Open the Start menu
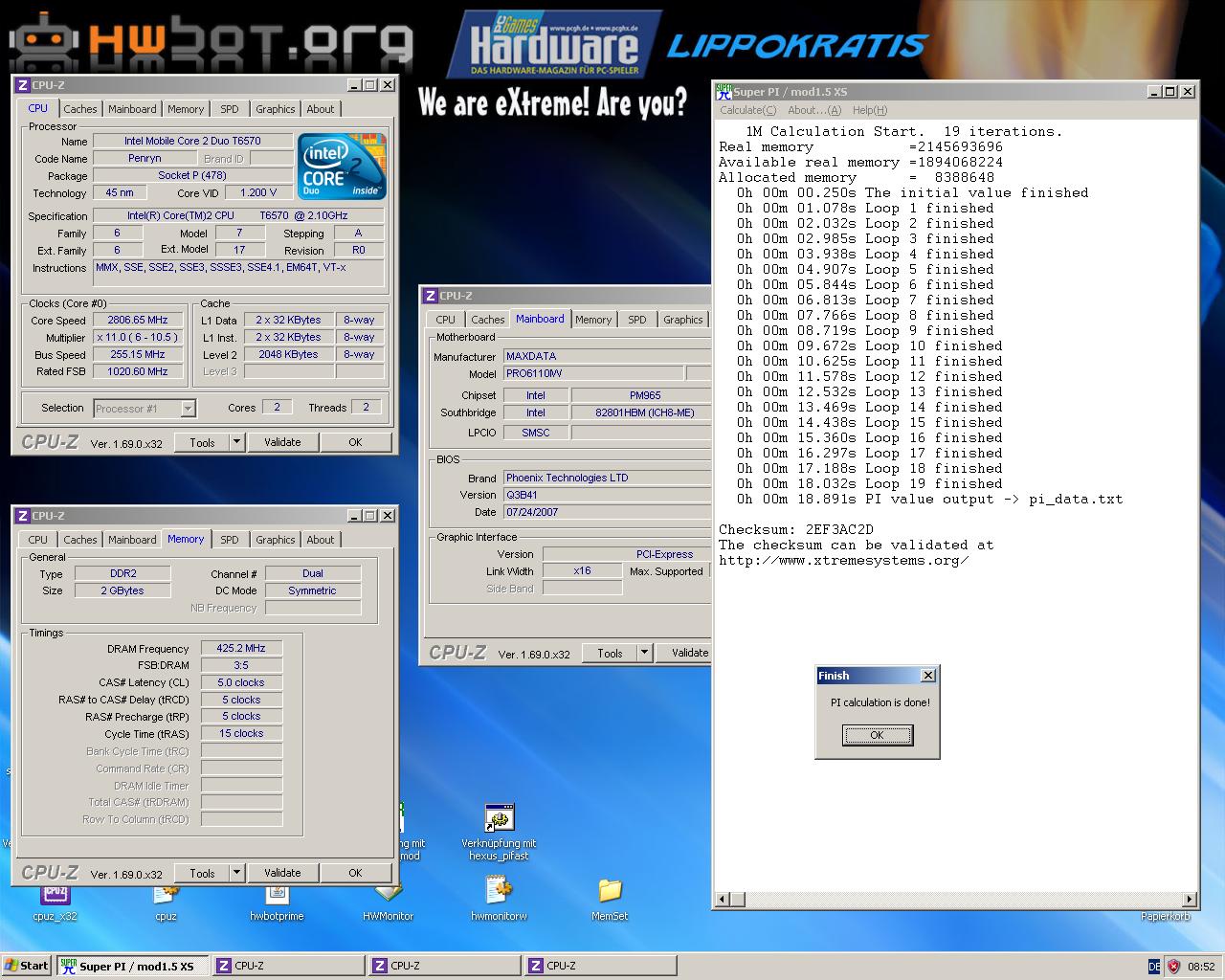 [26, 966]
